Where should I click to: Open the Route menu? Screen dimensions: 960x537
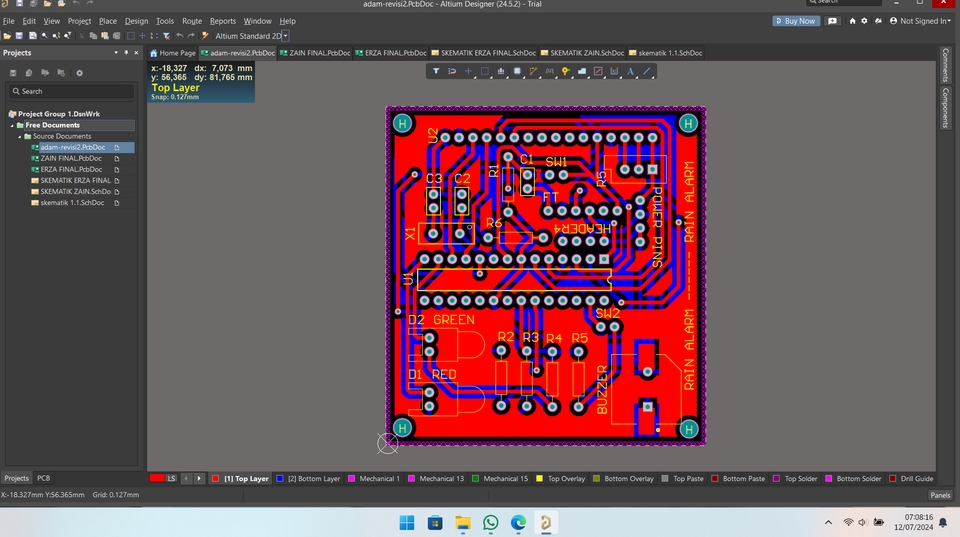(192, 21)
